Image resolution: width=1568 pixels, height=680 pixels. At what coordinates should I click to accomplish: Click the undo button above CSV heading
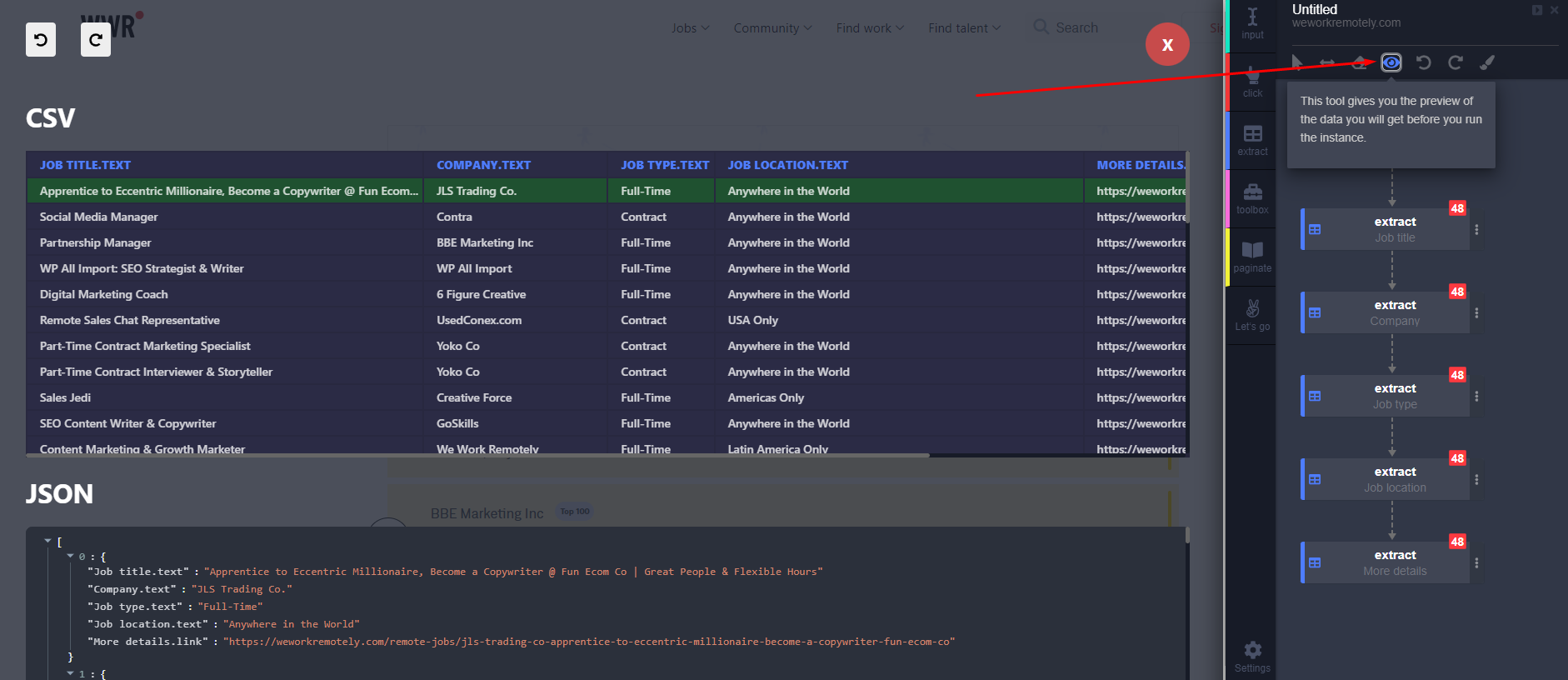[x=41, y=40]
